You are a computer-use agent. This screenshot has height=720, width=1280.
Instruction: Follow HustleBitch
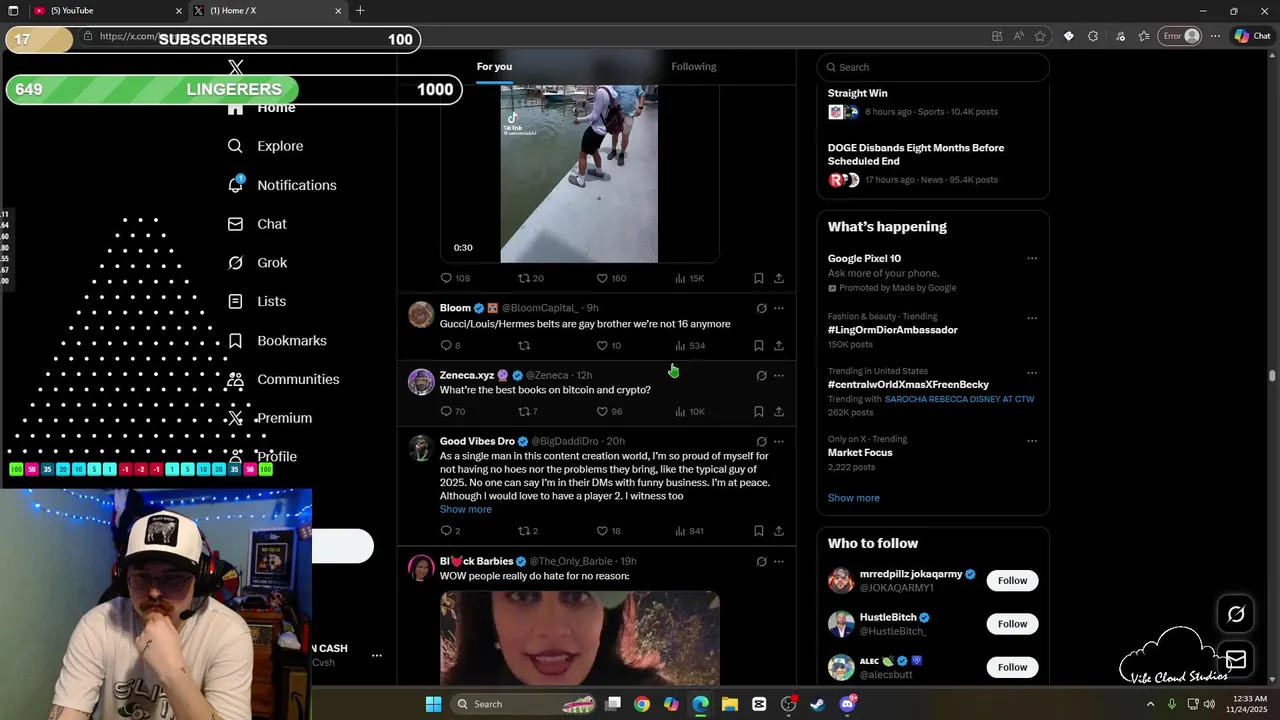(x=1012, y=624)
